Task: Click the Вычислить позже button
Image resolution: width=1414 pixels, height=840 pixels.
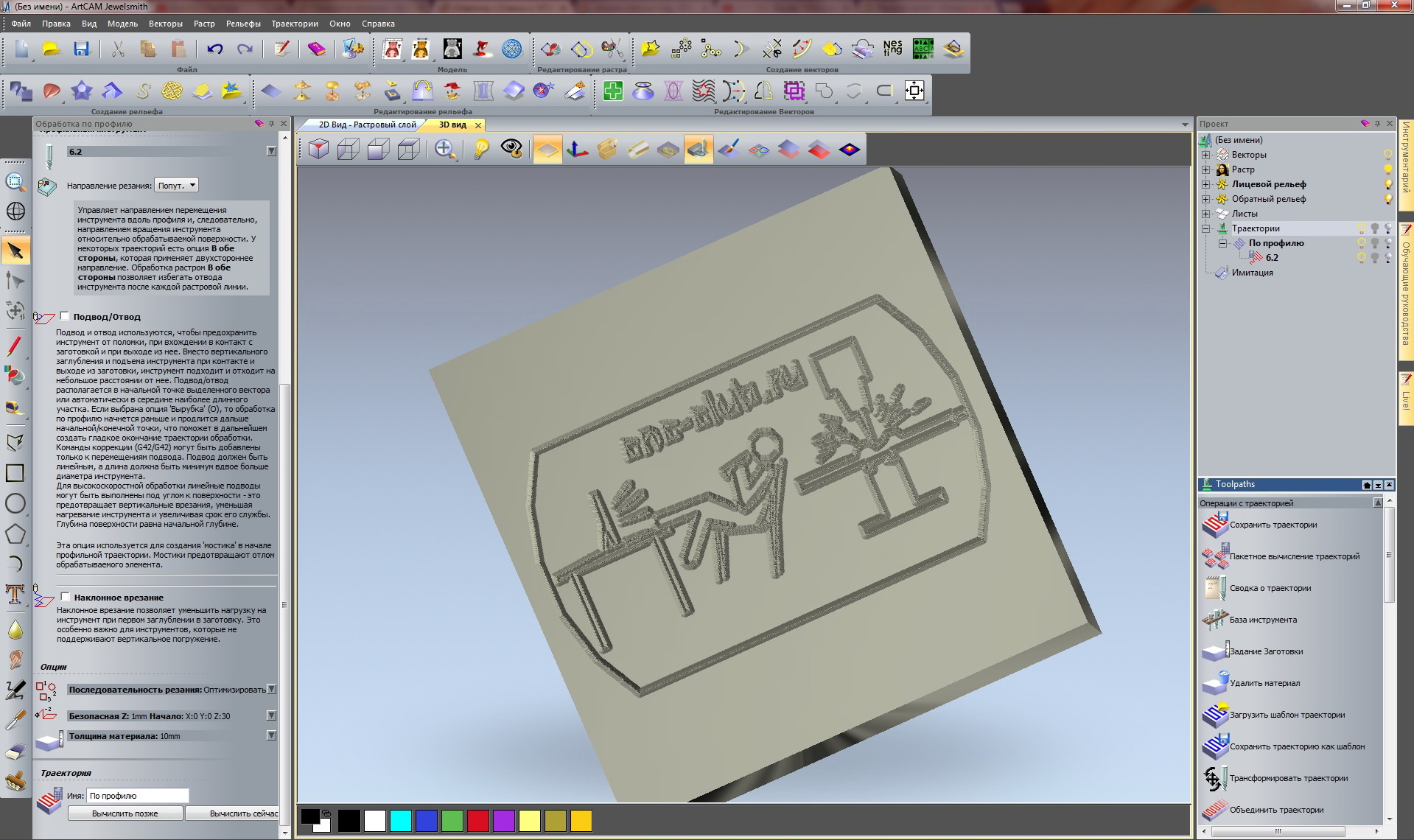Action: 125,813
